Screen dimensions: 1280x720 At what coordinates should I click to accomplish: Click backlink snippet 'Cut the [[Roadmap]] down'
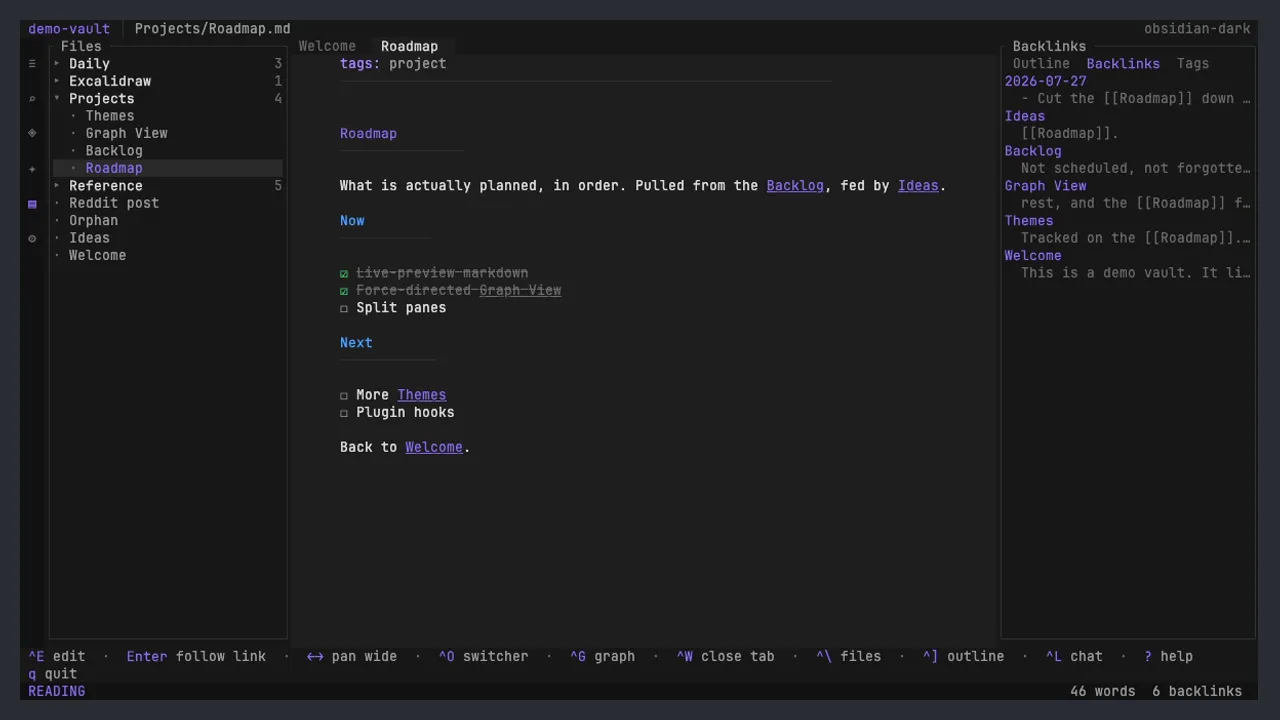(x=1136, y=99)
